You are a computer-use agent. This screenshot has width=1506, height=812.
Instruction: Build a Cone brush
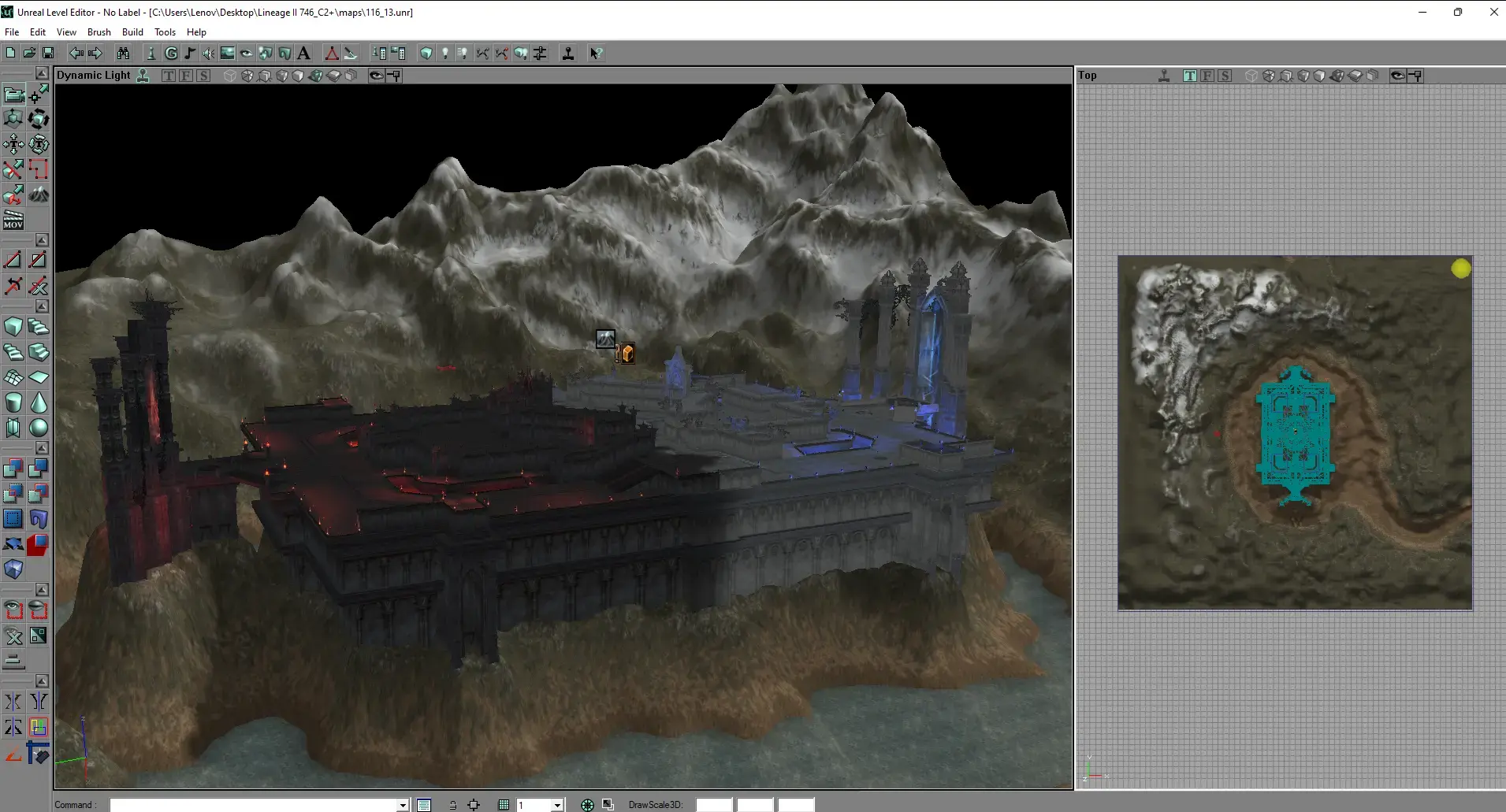click(39, 402)
